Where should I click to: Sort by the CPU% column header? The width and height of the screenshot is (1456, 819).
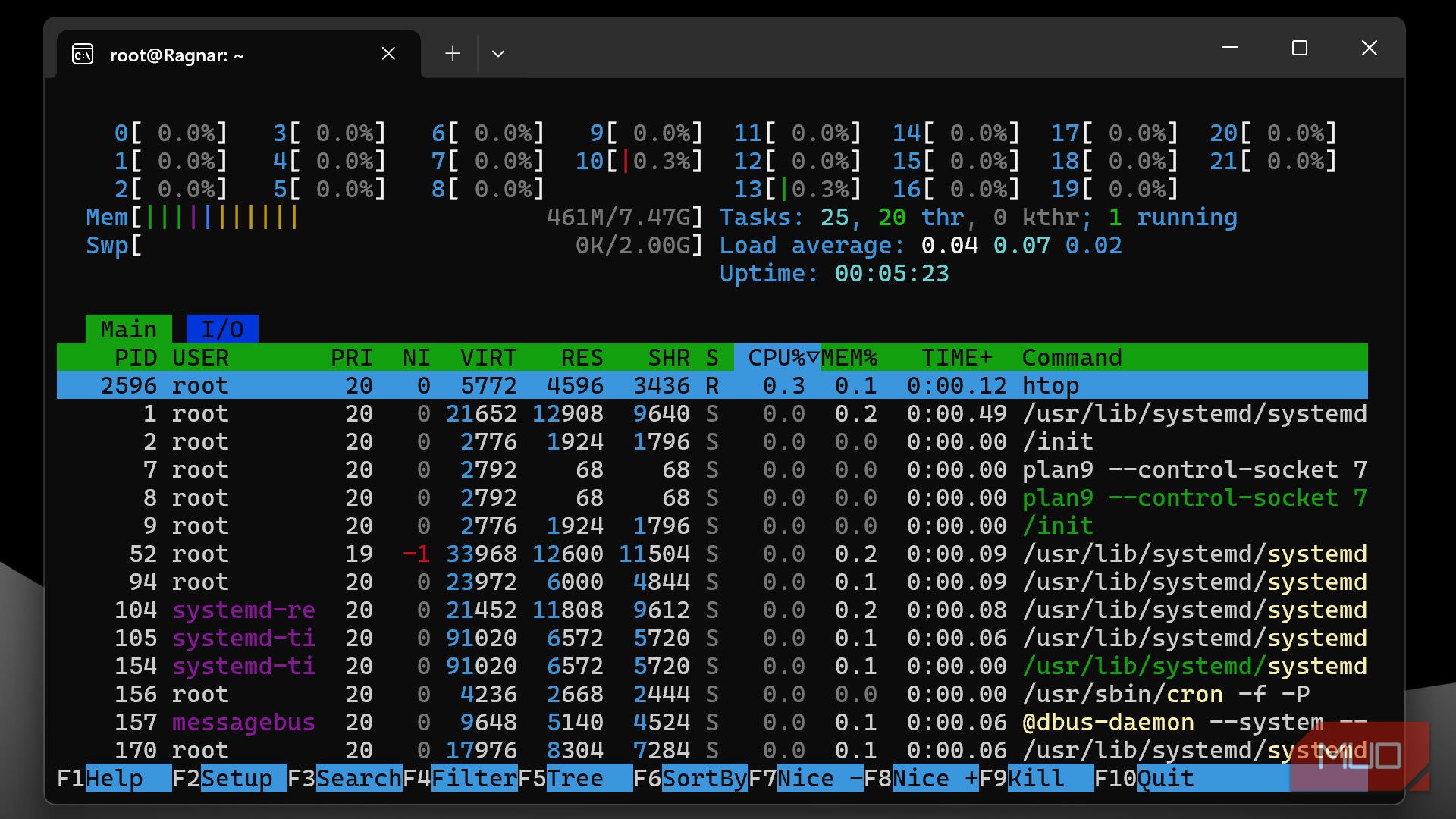776,357
